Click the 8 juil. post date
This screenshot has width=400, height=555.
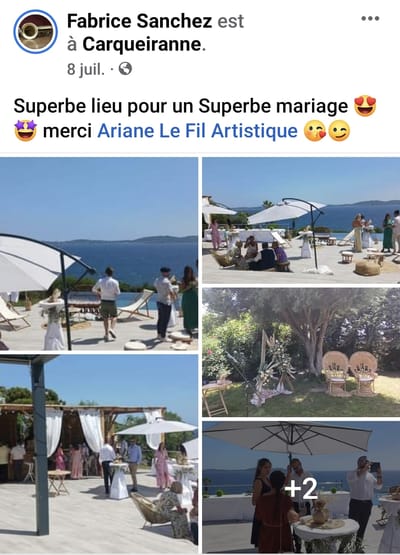point(86,69)
